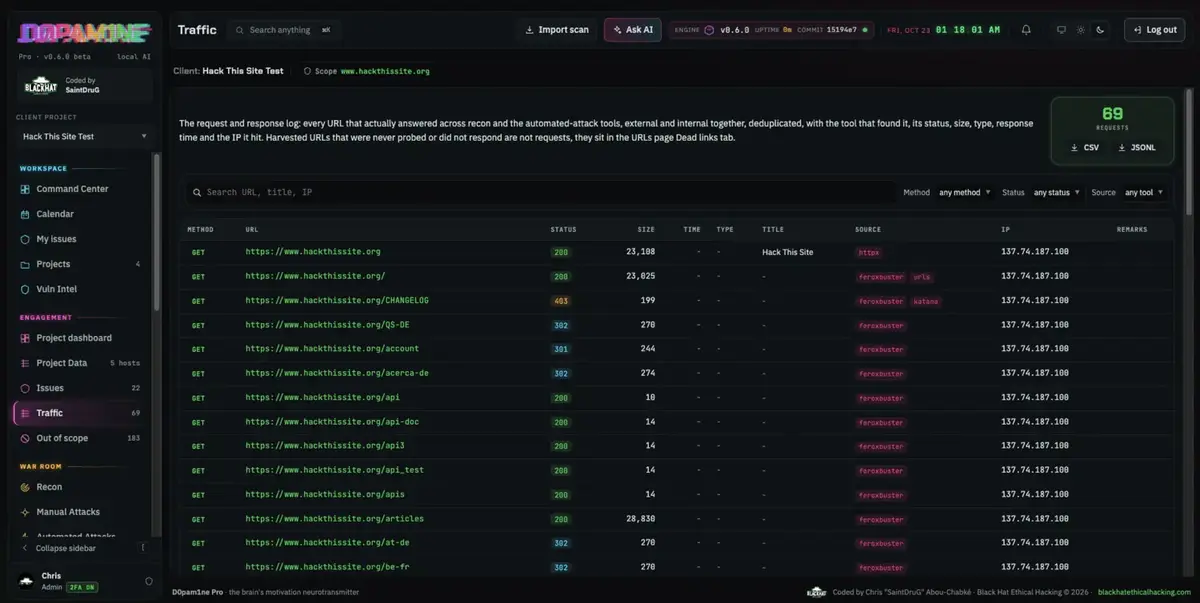Switch to dark theme moon icon
The width and height of the screenshot is (1200, 603).
point(1100,30)
